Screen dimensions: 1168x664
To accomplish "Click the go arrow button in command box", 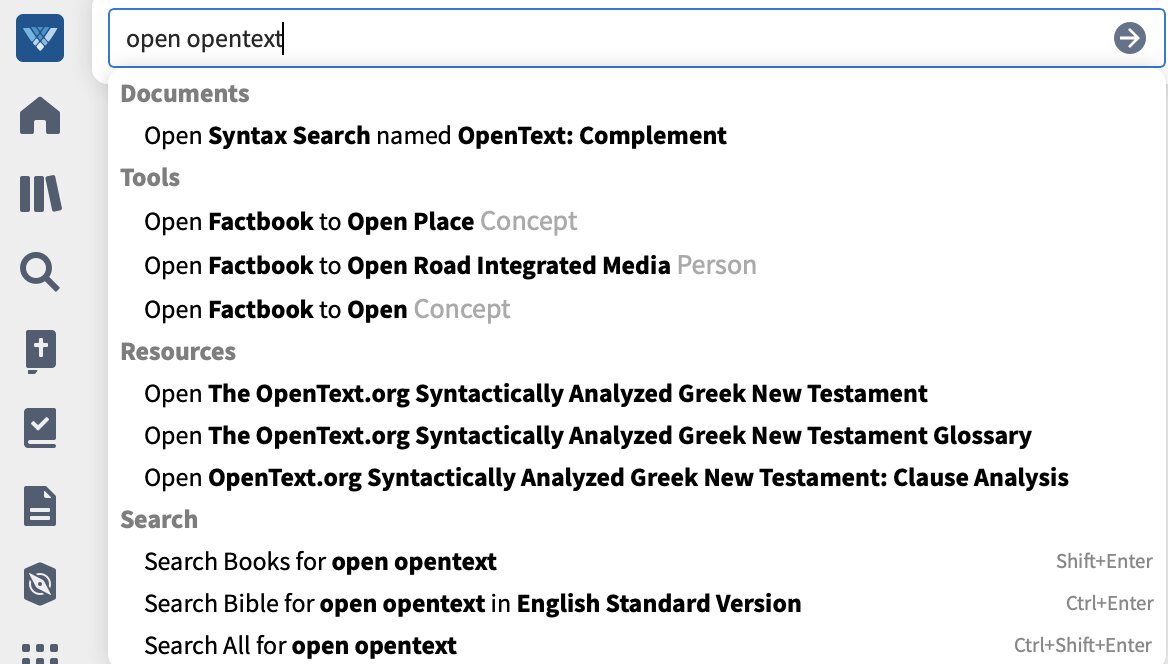I will [x=1129, y=38].
